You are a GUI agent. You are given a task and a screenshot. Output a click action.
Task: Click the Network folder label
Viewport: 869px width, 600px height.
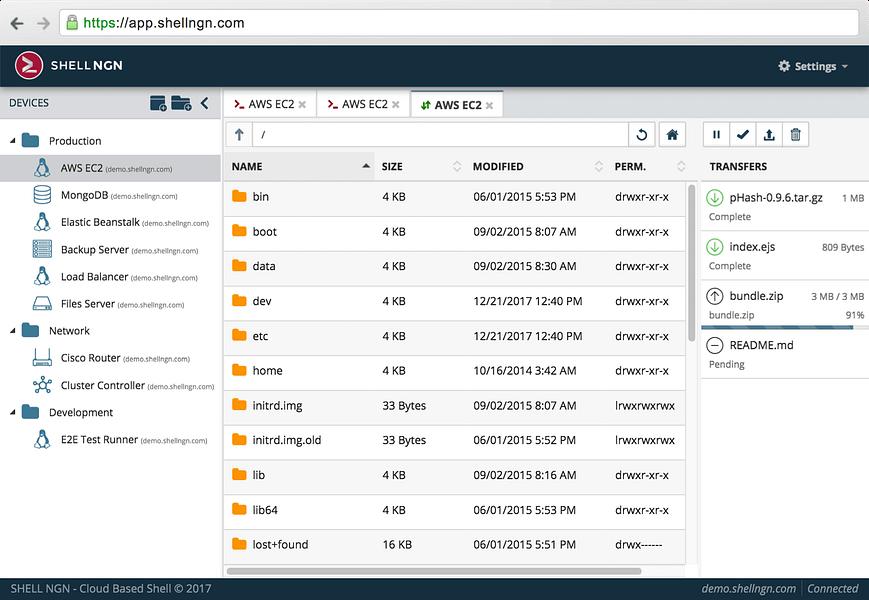click(69, 331)
